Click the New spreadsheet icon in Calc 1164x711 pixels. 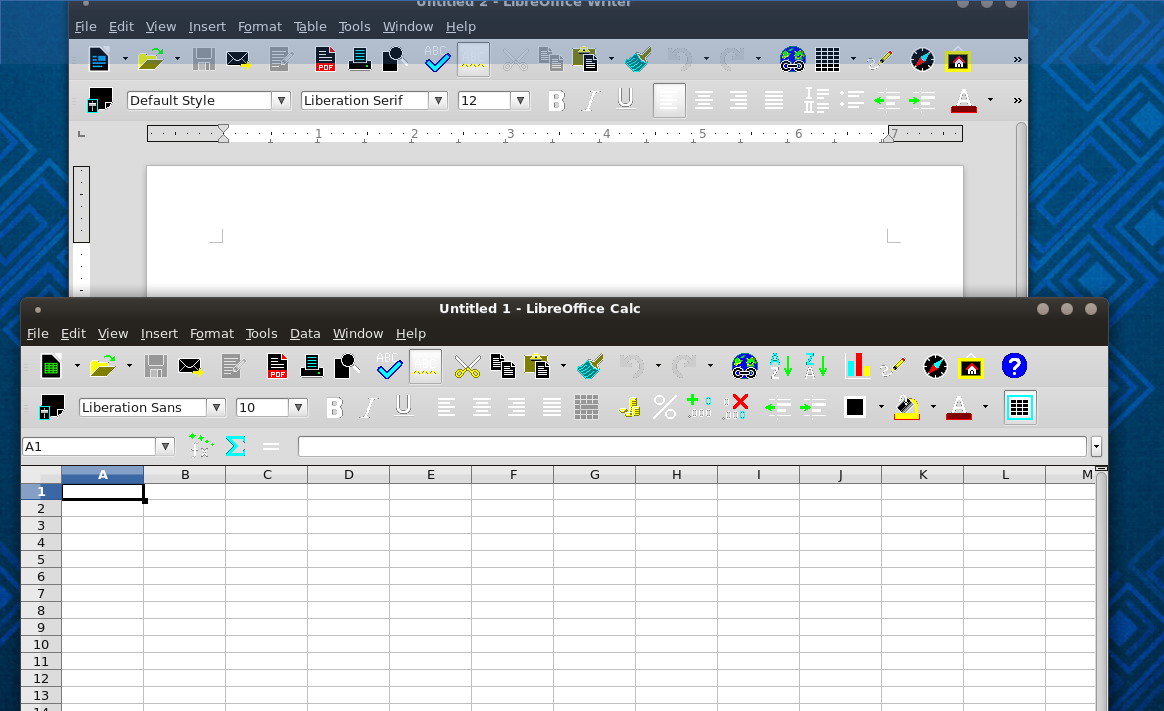(50, 366)
